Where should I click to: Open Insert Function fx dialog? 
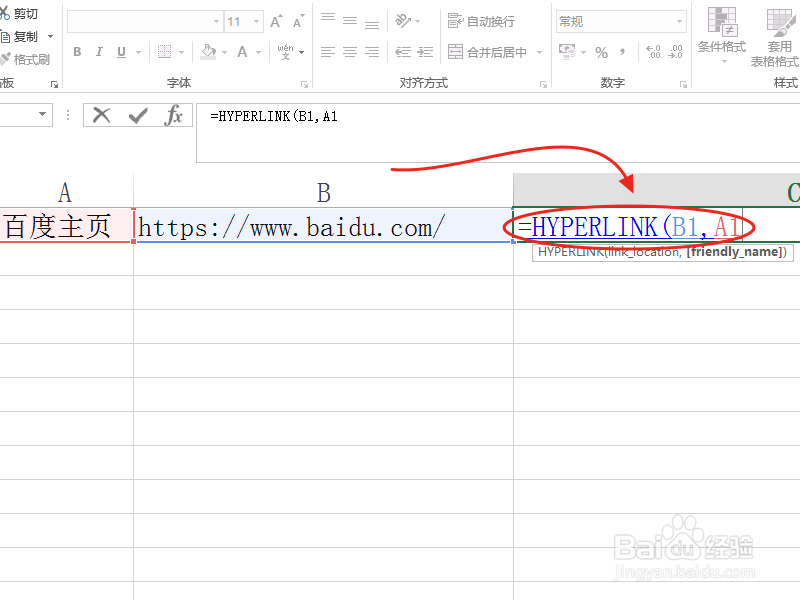173,115
